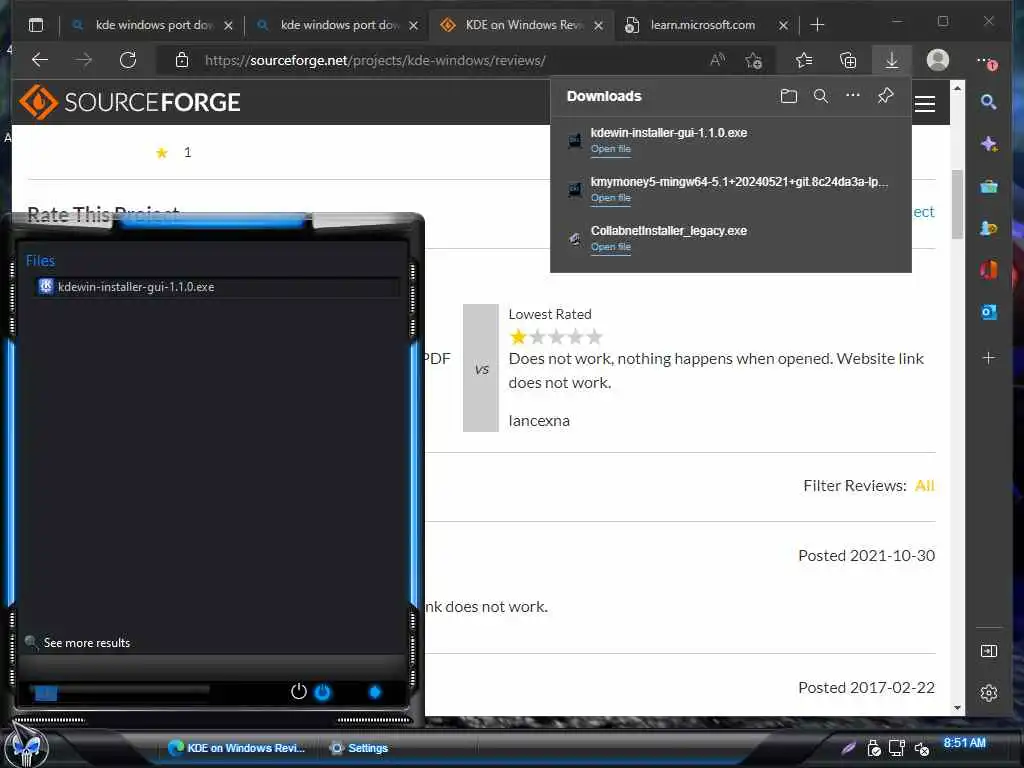Click the skull Start button
1024x768 pixels.
pos(27,747)
